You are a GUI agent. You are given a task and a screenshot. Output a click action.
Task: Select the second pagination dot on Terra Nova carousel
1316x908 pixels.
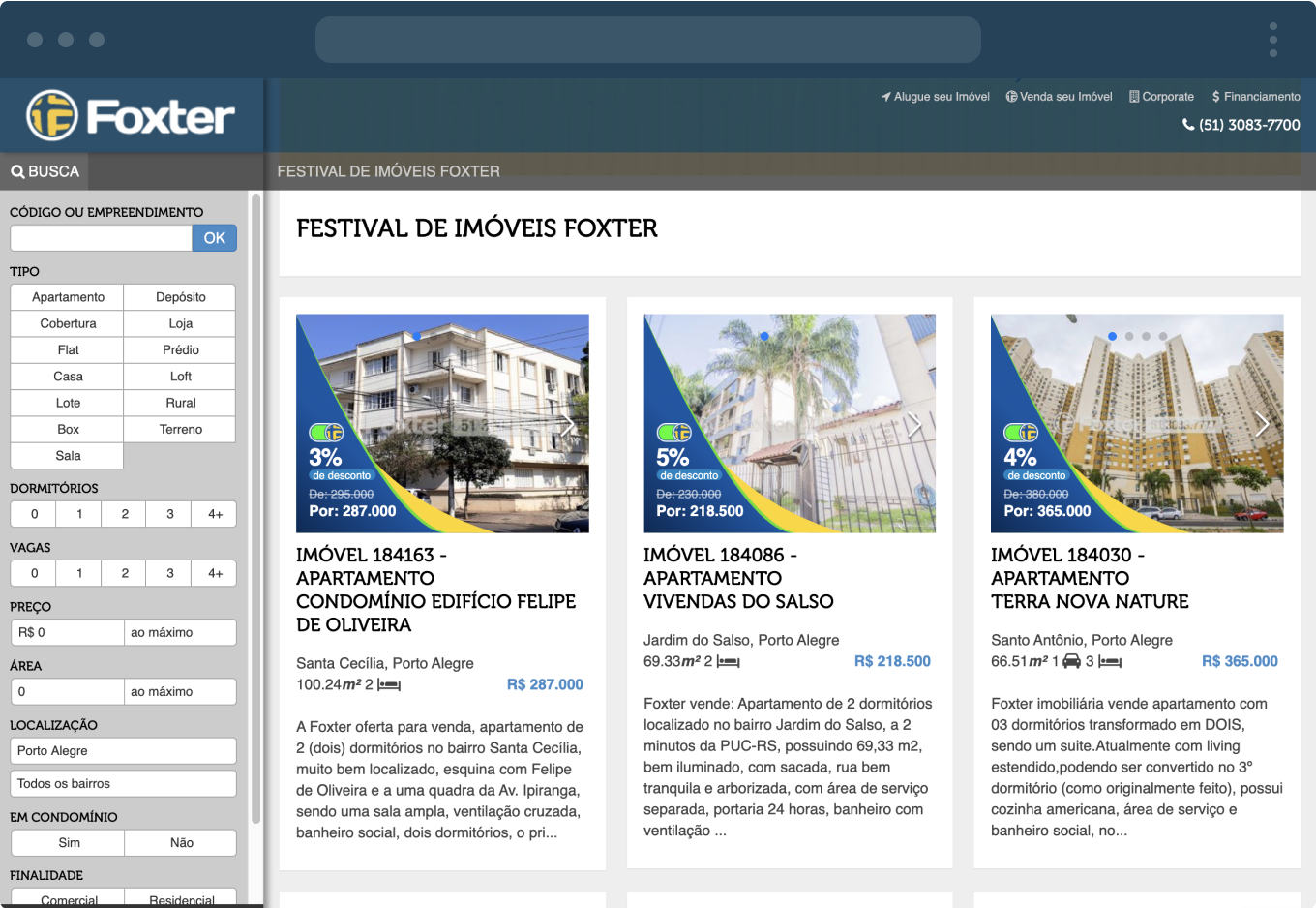click(x=1128, y=337)
